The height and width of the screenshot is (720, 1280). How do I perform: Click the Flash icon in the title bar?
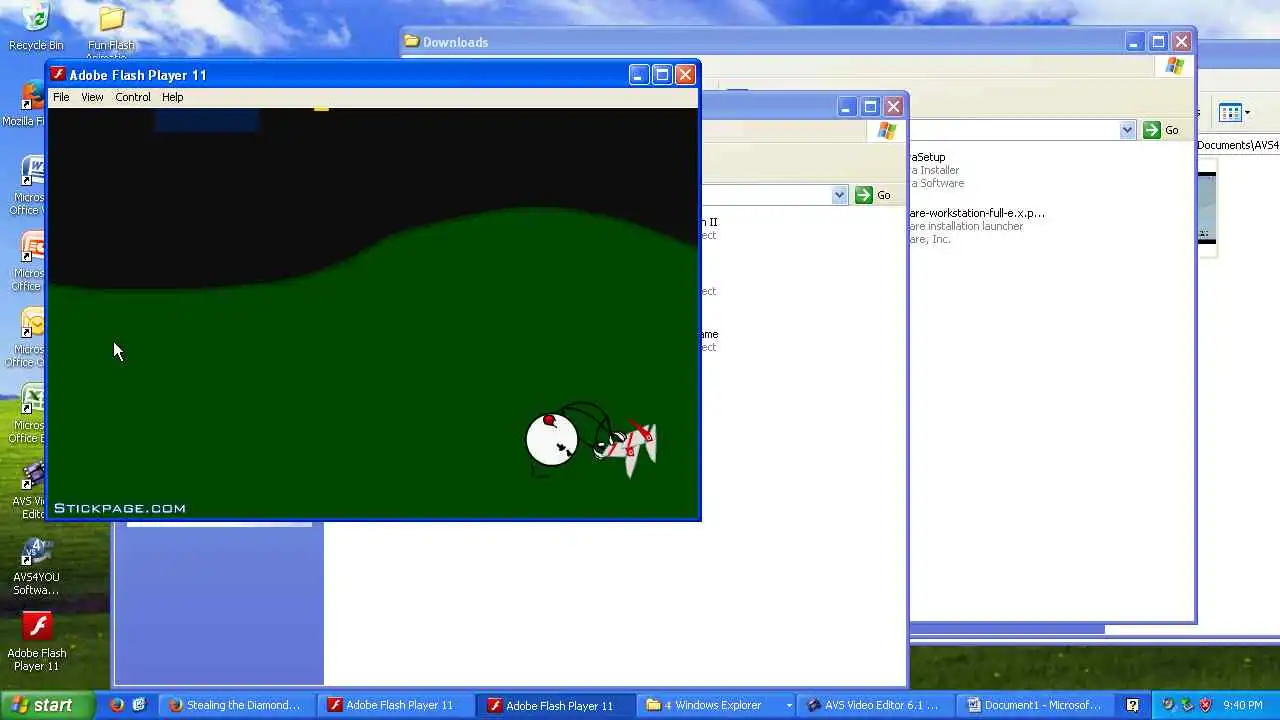58,75
